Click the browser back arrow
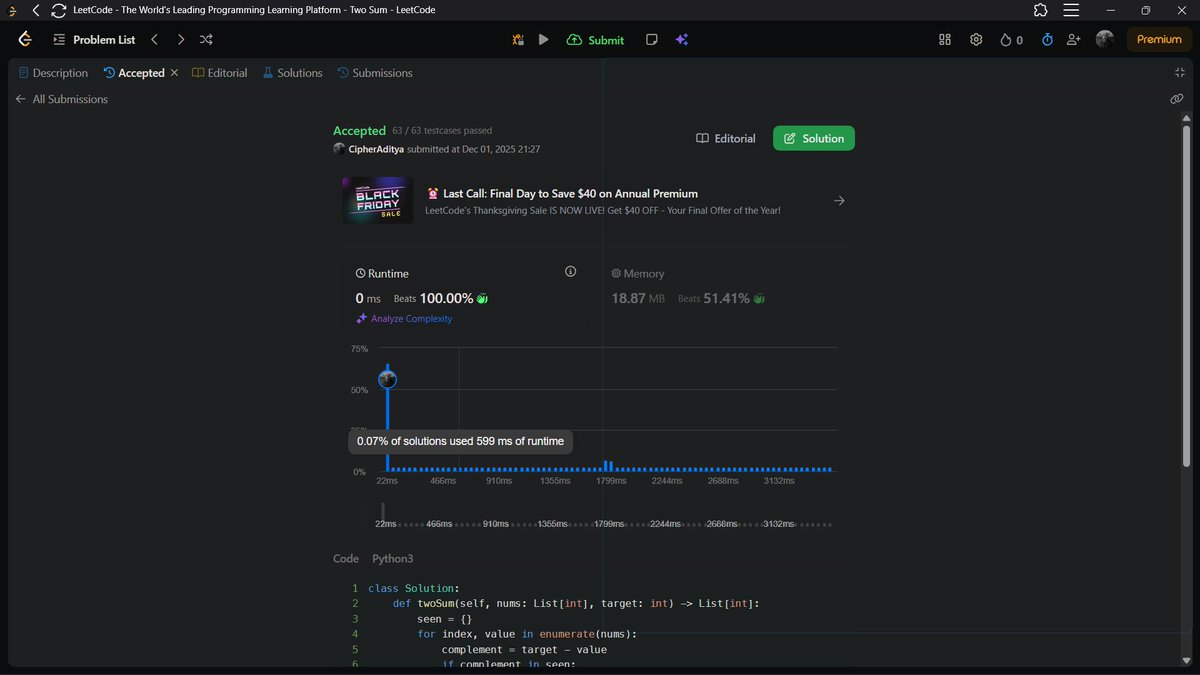1200x675 pixels. (37, 10)
